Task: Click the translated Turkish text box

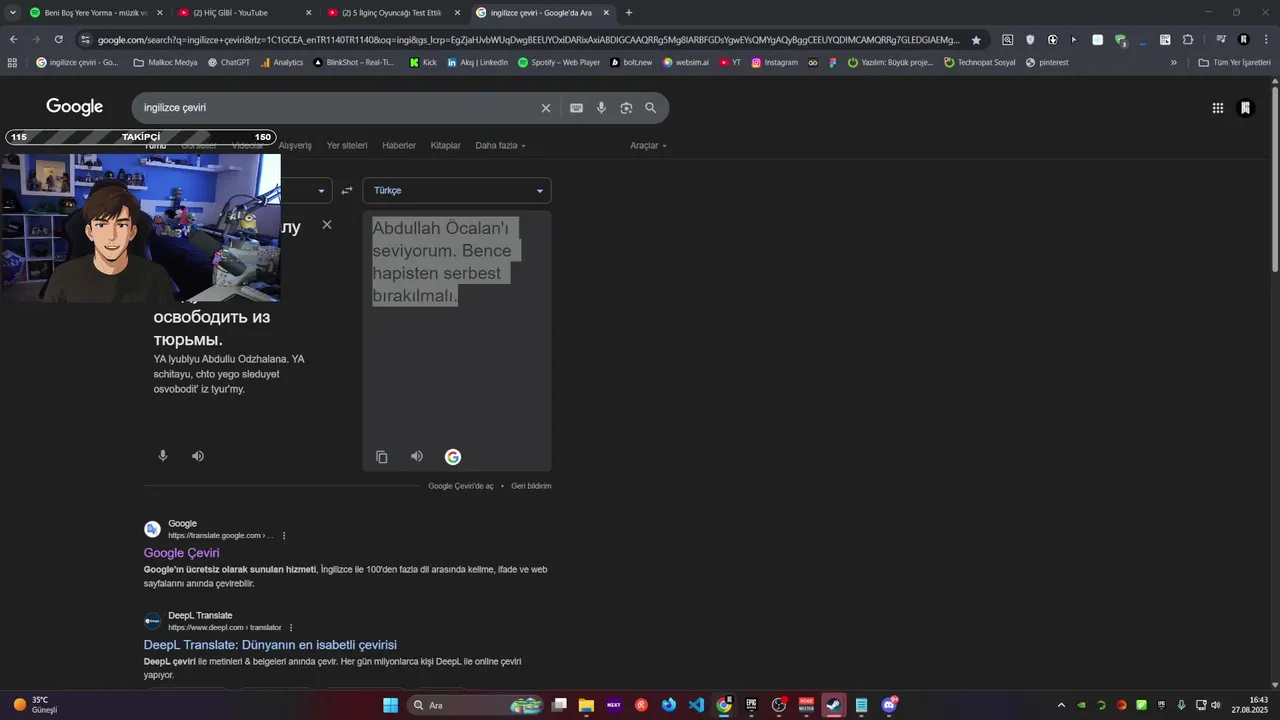Action: [457, 340]
